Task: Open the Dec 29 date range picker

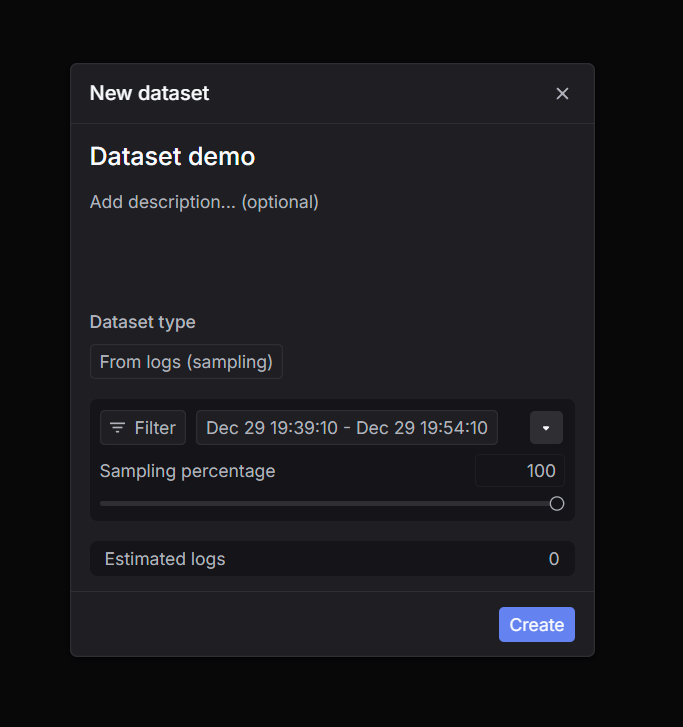Action: (346, 428)
